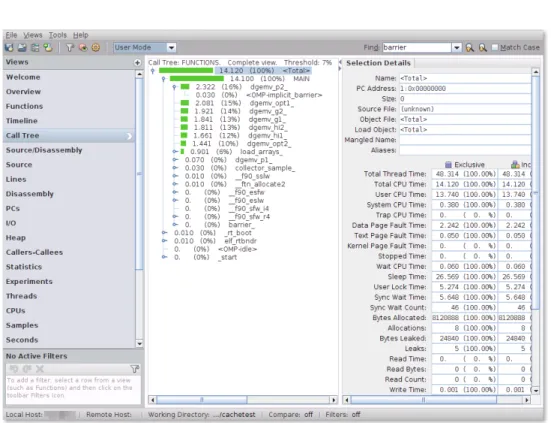Viewport: 551px width, 423px height.
Task: Open the Tools menu
Action: (x=58, y=35)
